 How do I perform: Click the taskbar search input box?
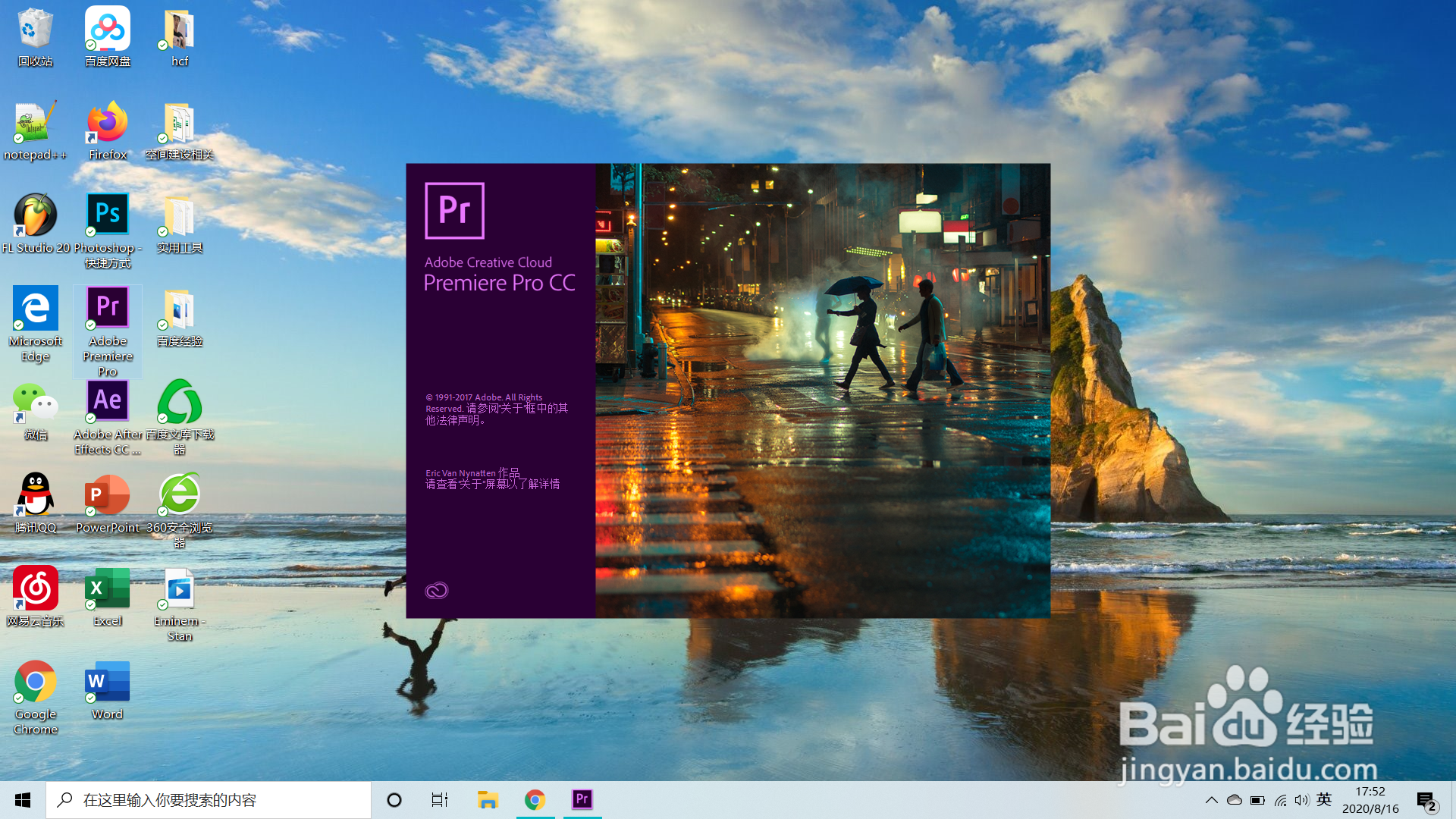(x=209, y=800)
